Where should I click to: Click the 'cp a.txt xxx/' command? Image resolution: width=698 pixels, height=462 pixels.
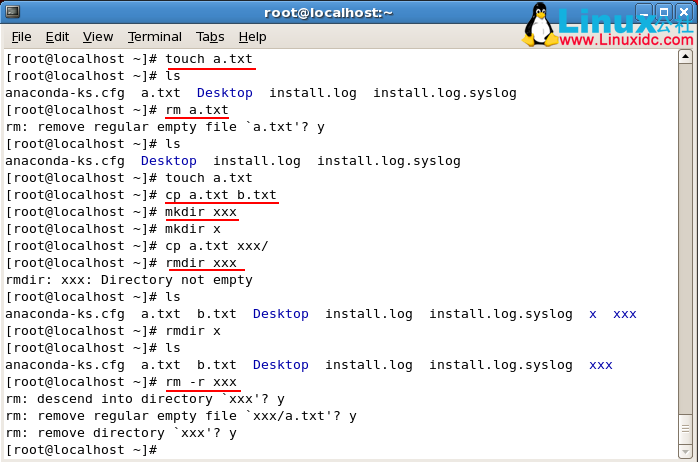pos(217,246)
